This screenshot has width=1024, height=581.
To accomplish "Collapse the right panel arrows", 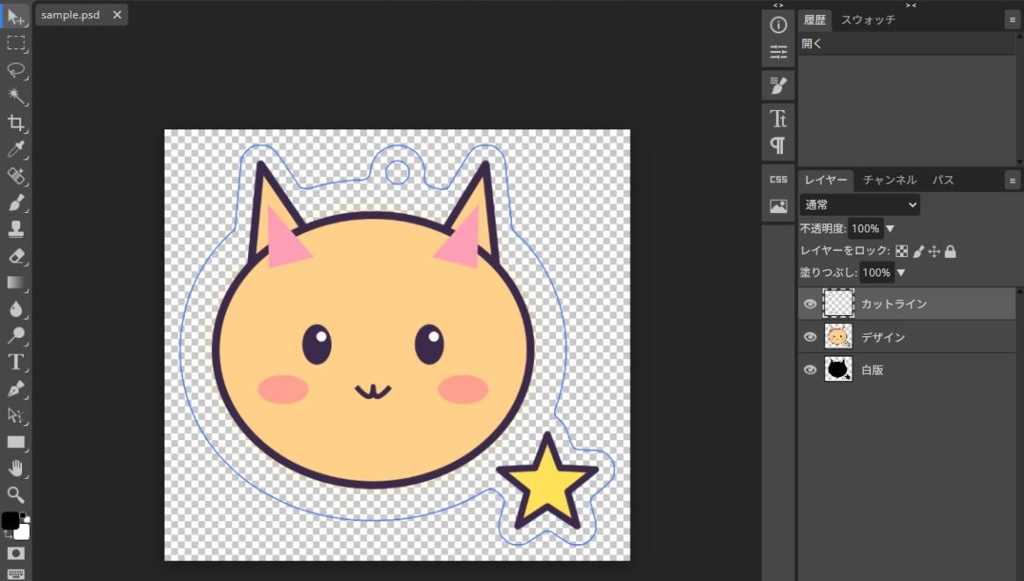I will point(910,5).
